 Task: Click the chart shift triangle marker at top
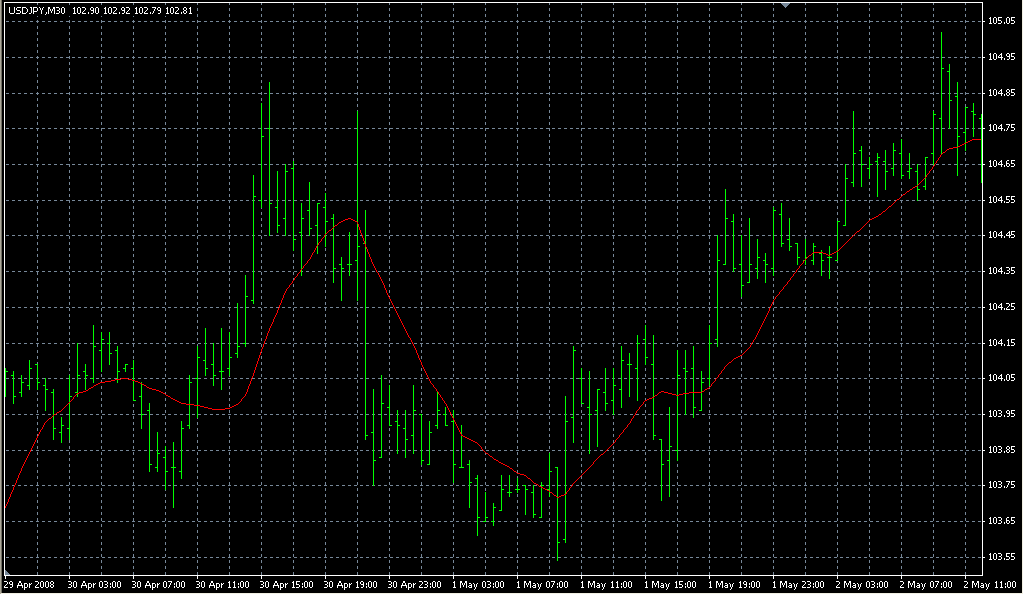(x=787, y=6)
